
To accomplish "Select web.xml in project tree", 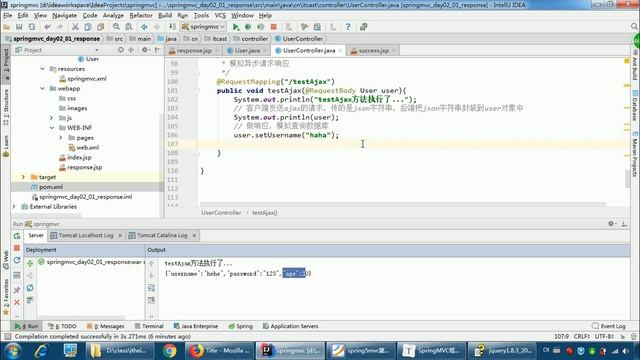I will 87,147.
